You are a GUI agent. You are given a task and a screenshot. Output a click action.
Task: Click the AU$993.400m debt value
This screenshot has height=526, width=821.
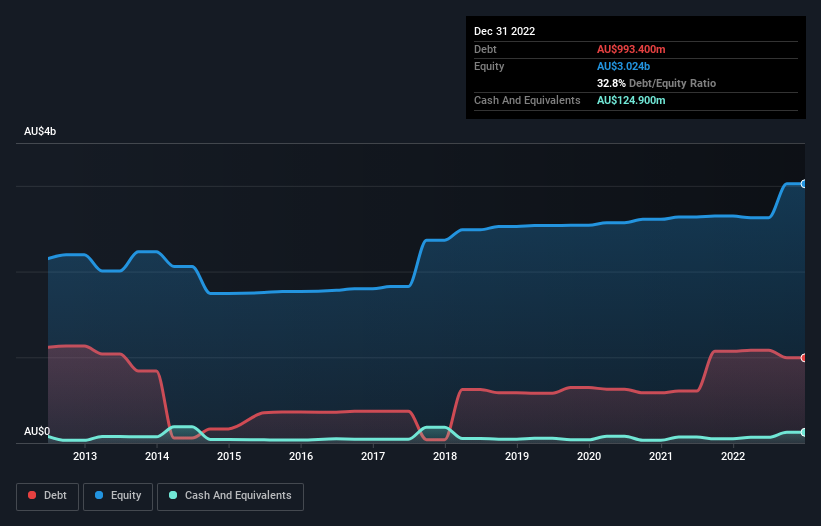pos(631,49)
